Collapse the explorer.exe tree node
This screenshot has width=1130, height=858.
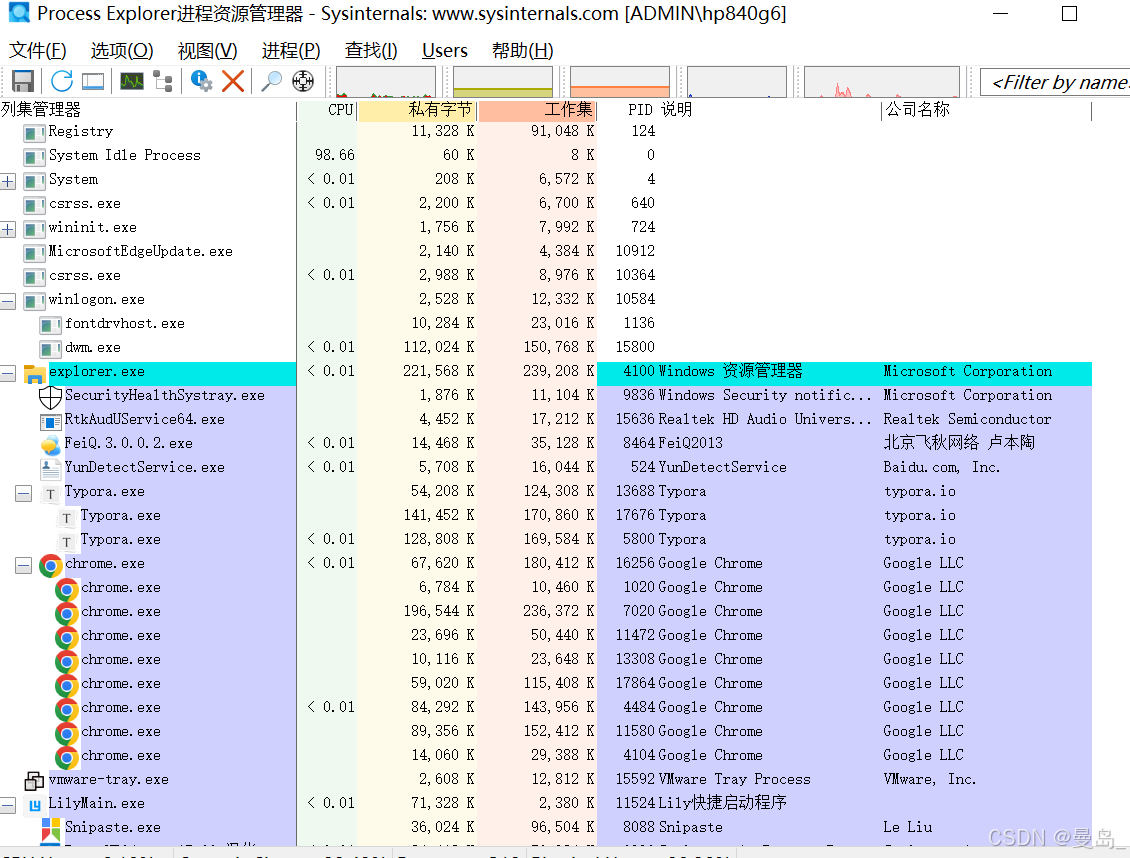8,373
